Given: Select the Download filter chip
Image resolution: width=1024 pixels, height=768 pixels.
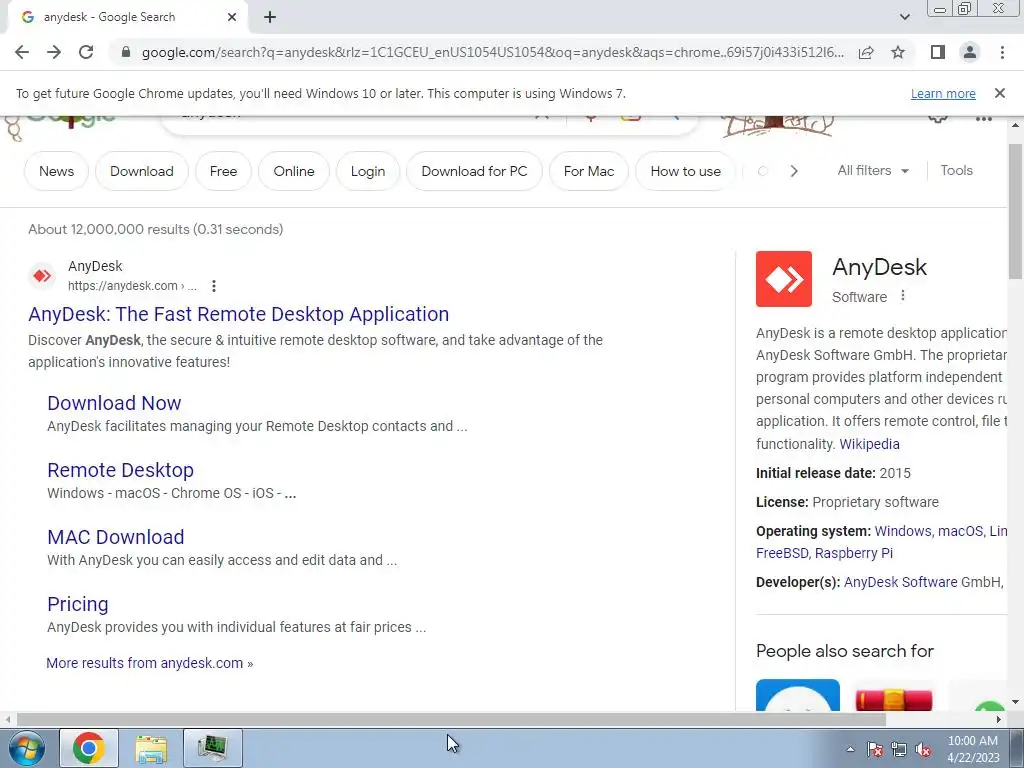Looking at the screenshot, I should click(x=142, y=171).
